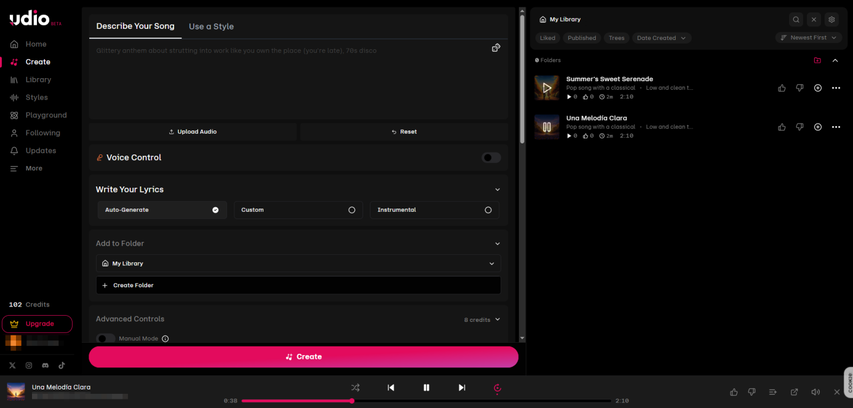
Task: Collapse the Folders section chevron
Action: pos(835,60)
